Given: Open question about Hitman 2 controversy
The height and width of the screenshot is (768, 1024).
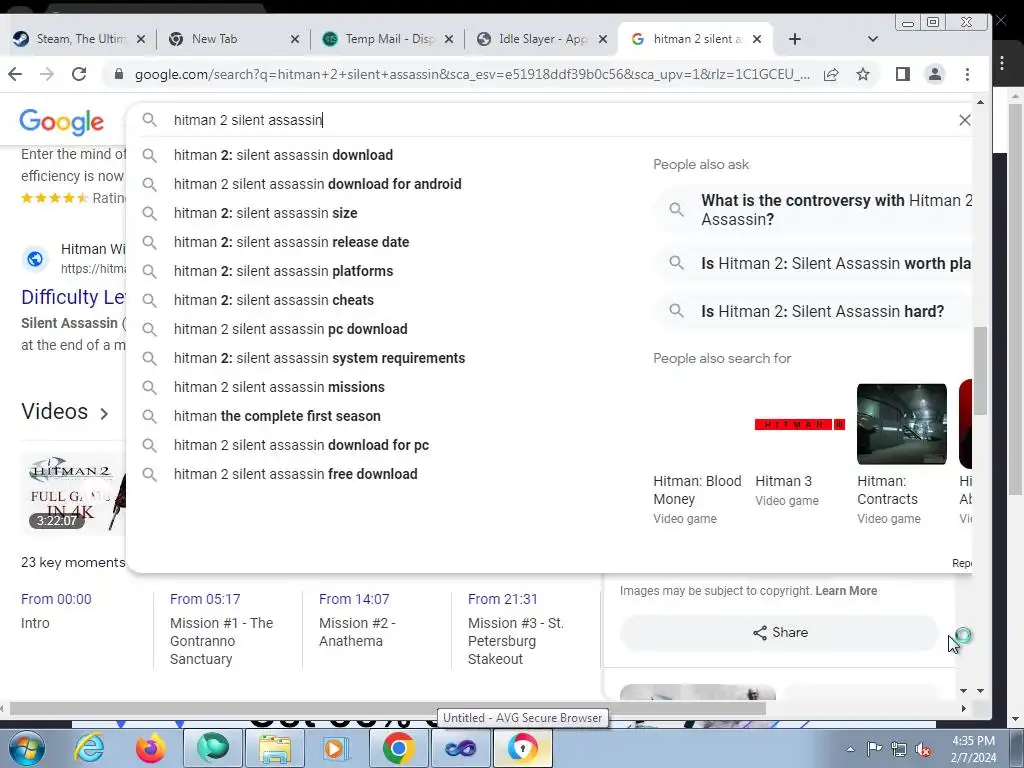Looking at the screenshot, I should (814, 210).
